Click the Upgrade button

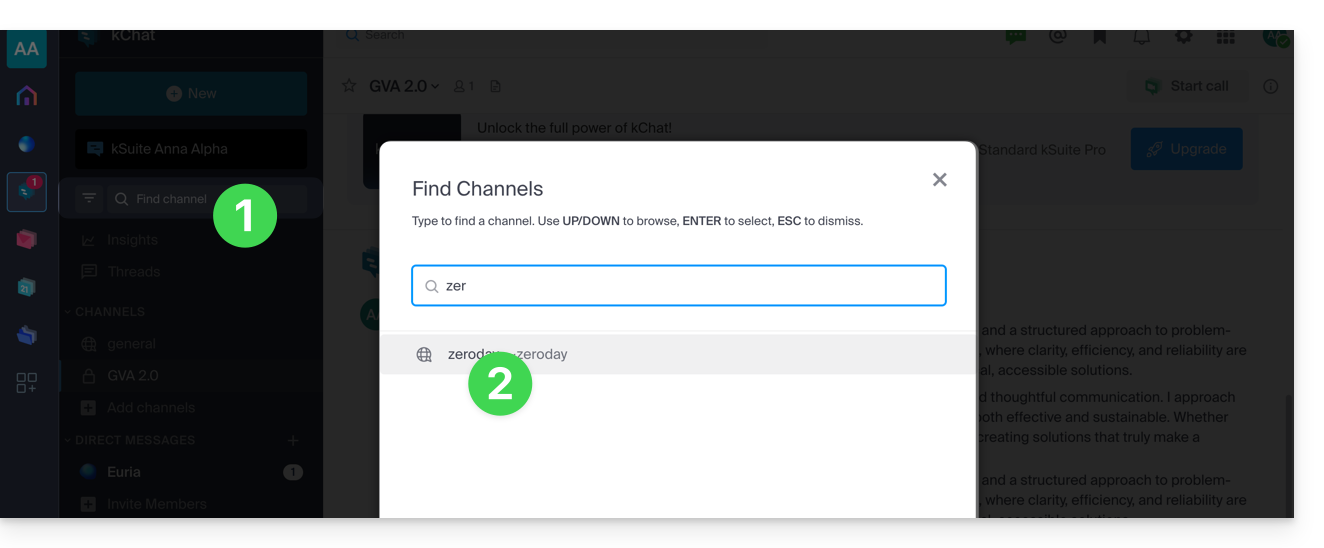(1186, 149)
